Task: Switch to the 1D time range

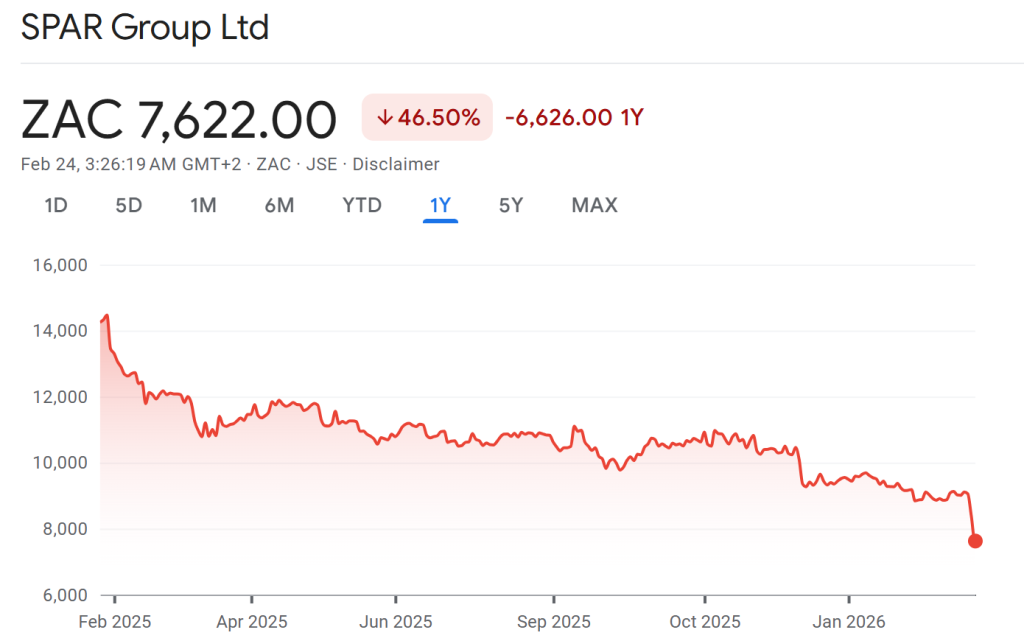Action: point(56,206)
